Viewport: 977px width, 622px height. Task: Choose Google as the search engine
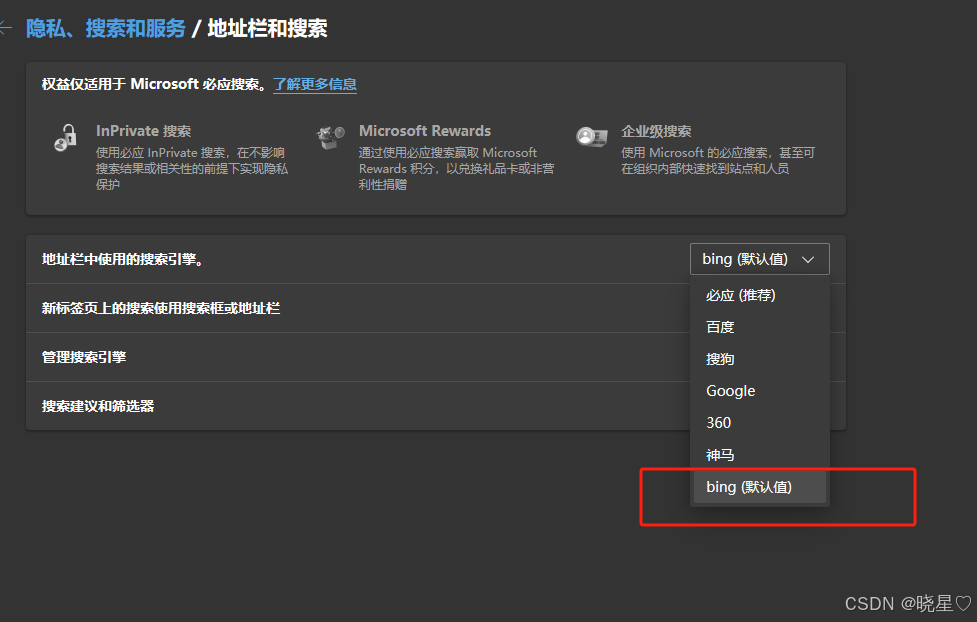click(x=760, y=391)
